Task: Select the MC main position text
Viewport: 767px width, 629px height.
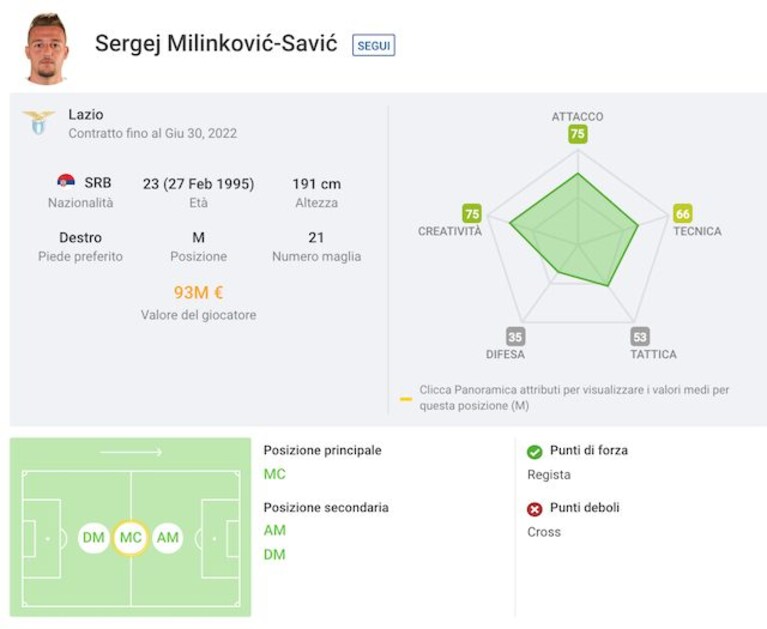Action: tap(274, 474)
